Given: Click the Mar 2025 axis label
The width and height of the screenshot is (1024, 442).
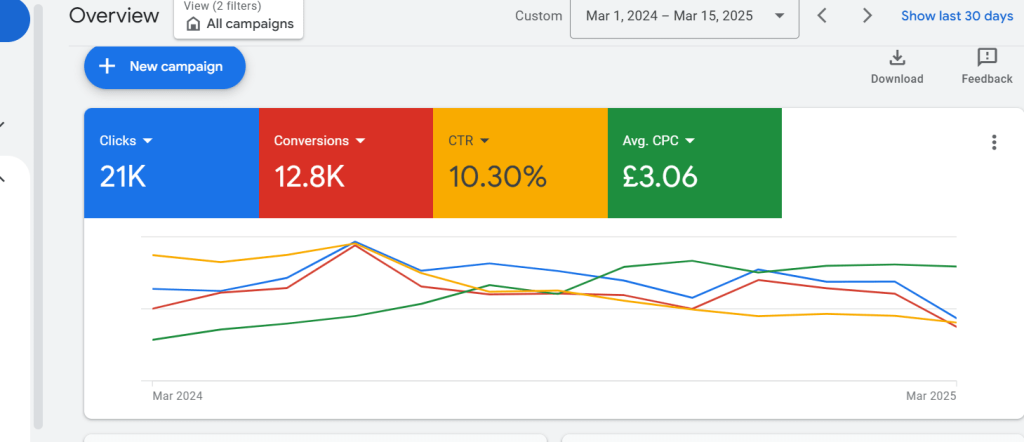Looking at the screenshot, I should (x=931, y=396).
